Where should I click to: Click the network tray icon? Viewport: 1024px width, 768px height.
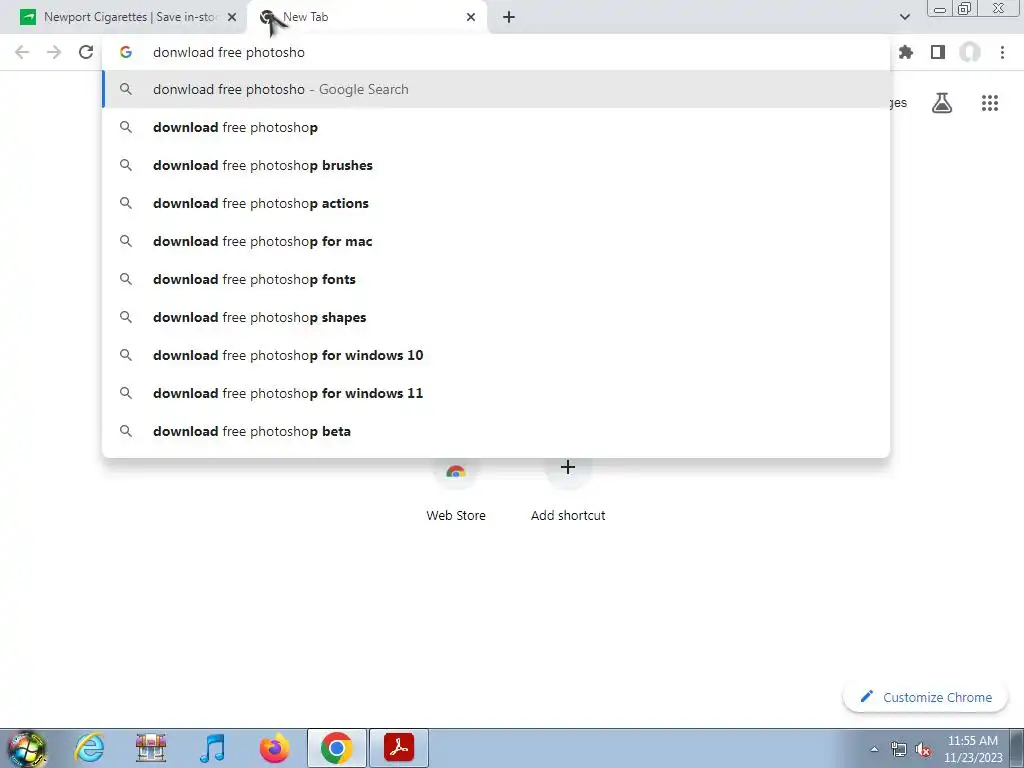pos(899,749)
